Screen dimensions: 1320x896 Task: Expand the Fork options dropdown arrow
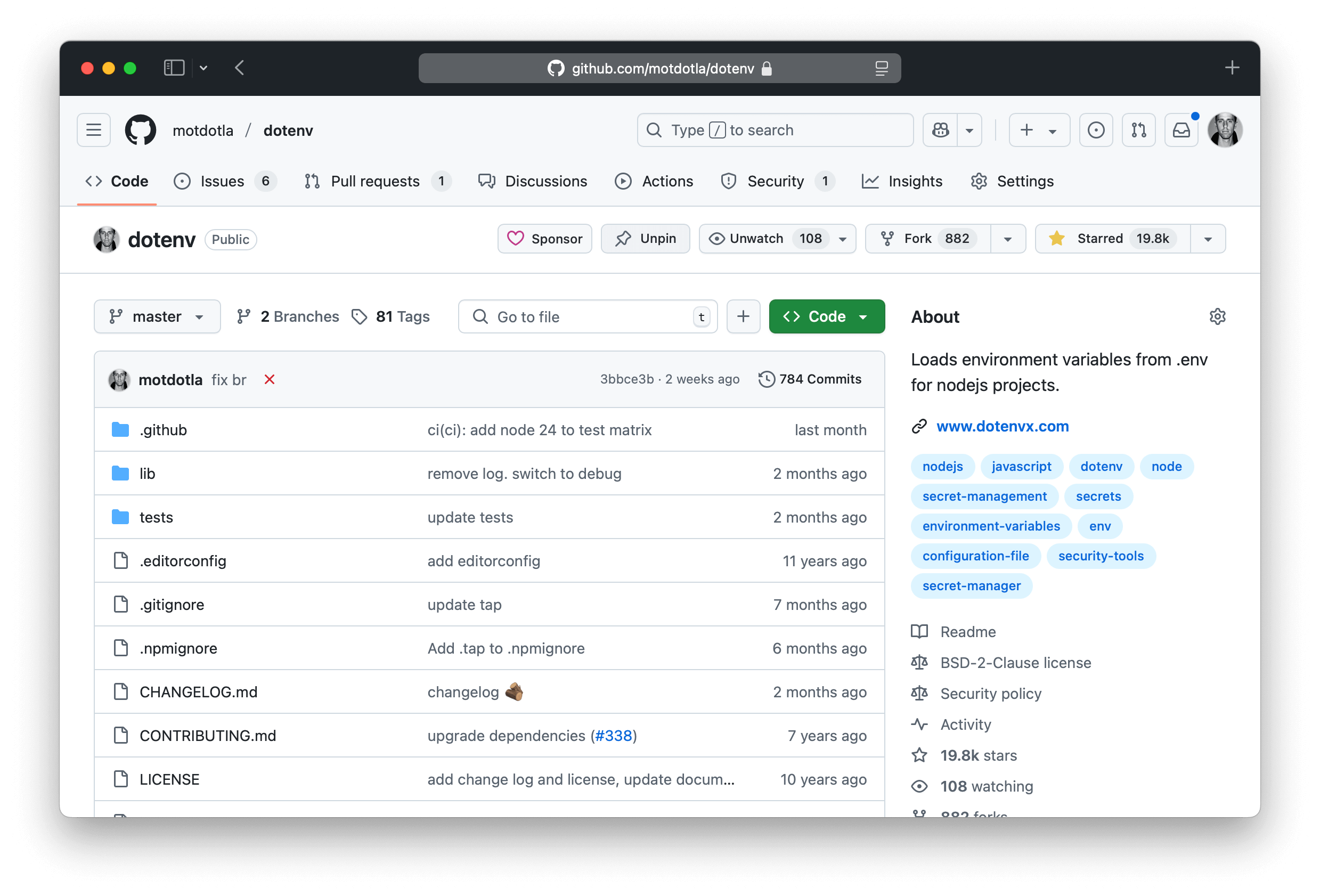click(x=1008, y=239)
